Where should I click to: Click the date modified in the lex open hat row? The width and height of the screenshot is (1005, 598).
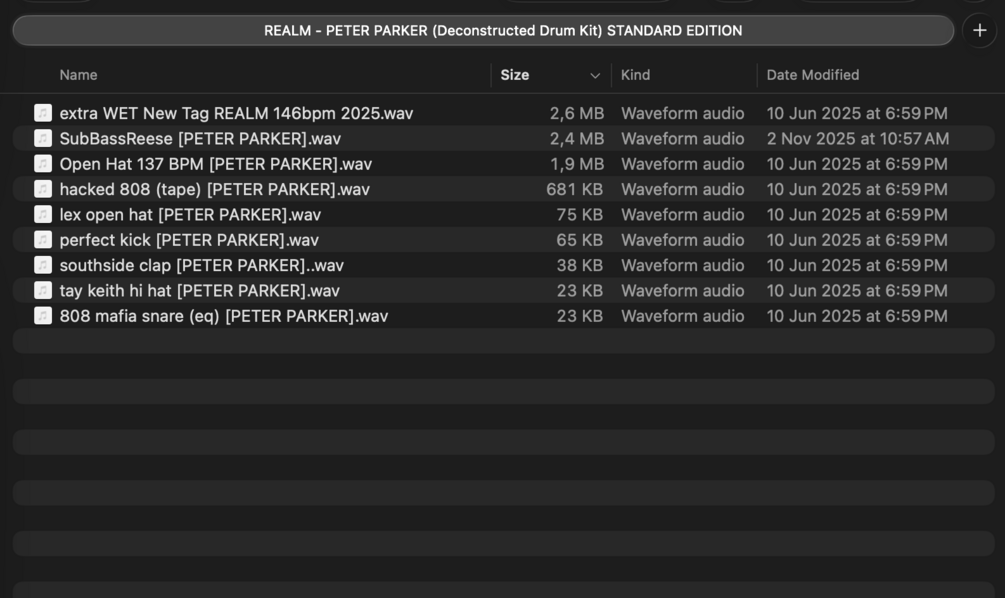(857, 215)
